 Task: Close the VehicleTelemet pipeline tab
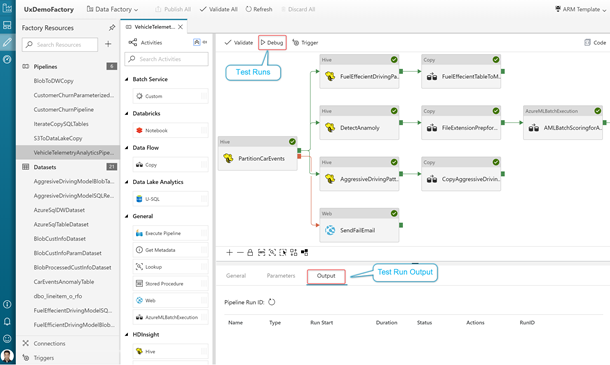click(181, 27)
